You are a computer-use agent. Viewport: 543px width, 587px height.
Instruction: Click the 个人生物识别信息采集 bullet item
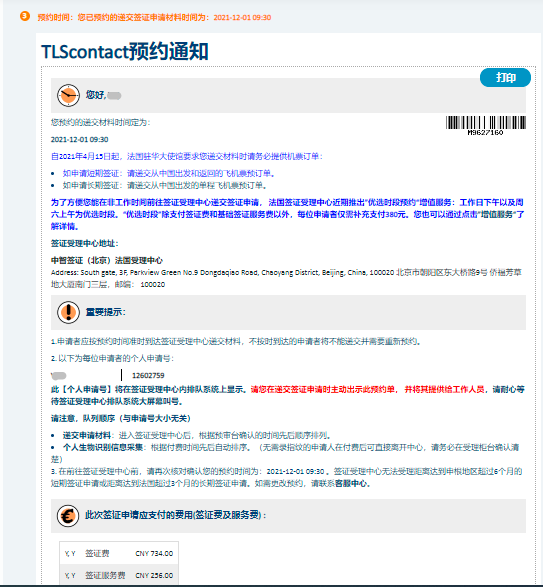(285, 453)
